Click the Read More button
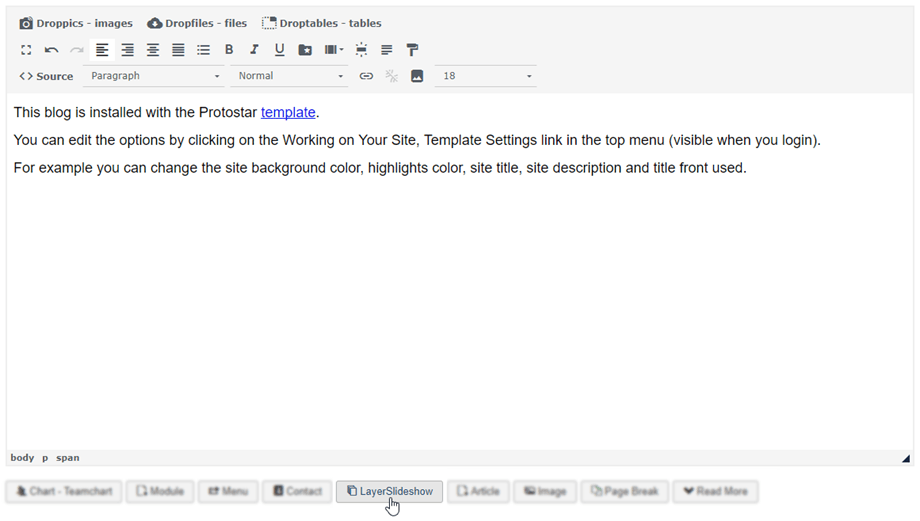 715,492
